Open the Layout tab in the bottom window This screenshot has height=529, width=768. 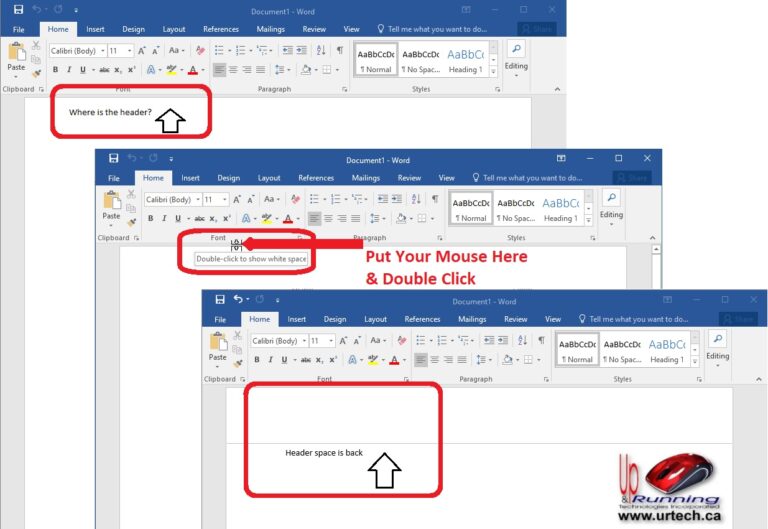[375, 320]
